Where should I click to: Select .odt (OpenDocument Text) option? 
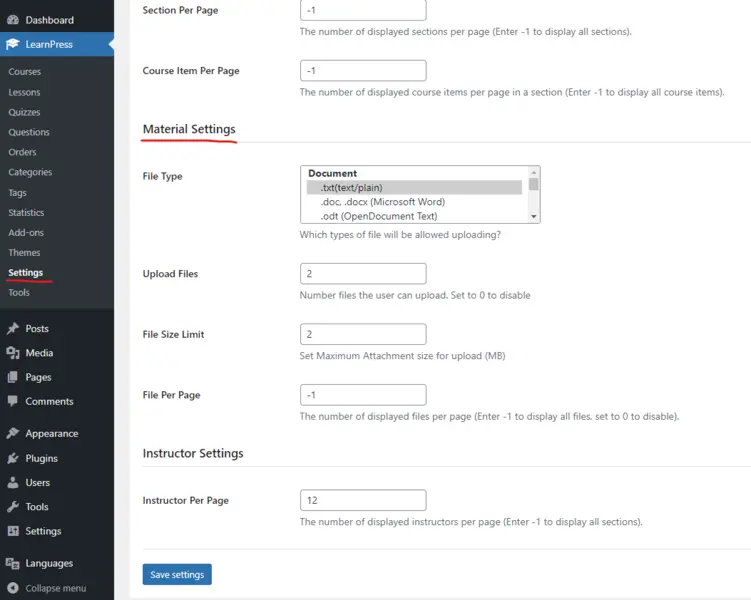tap(414, 216)
